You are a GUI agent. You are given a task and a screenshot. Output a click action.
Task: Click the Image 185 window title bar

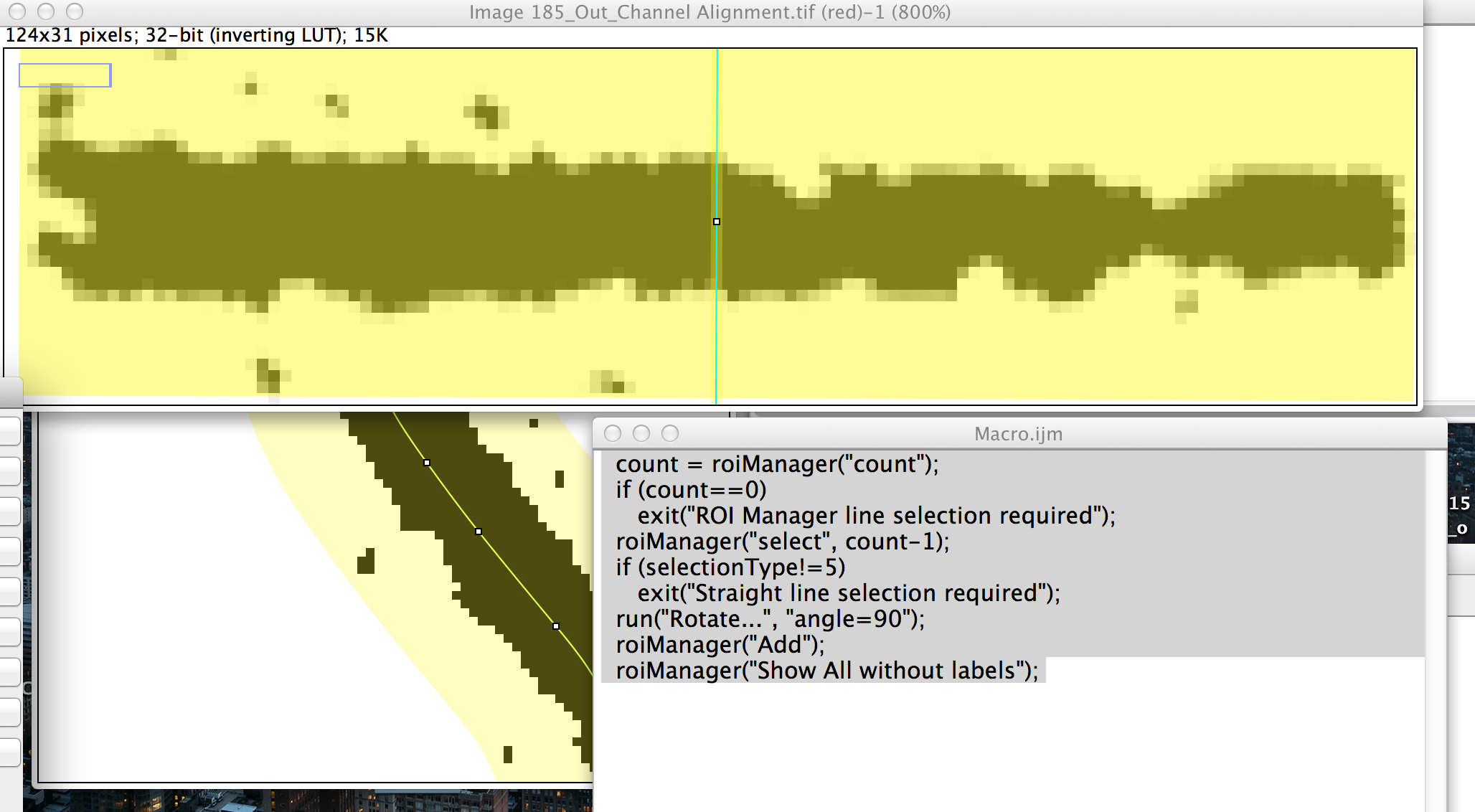(709, 12)
